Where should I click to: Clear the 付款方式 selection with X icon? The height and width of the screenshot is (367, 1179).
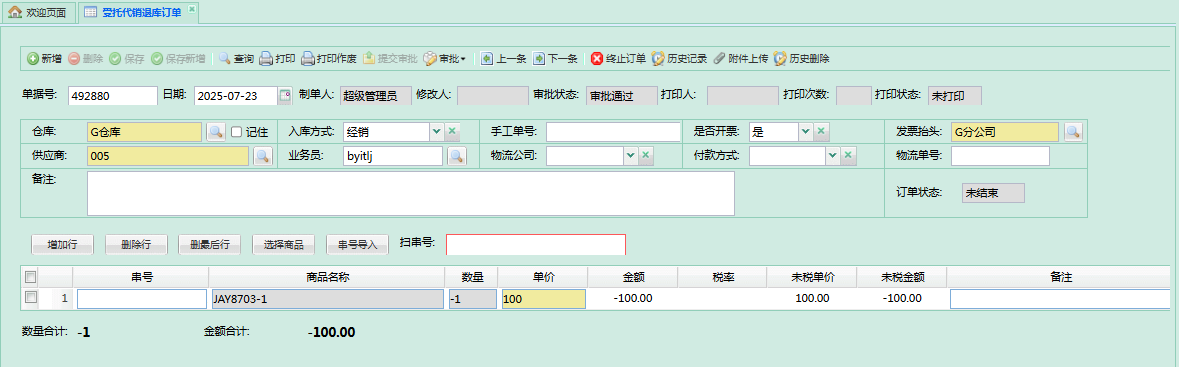click(848, 156)
